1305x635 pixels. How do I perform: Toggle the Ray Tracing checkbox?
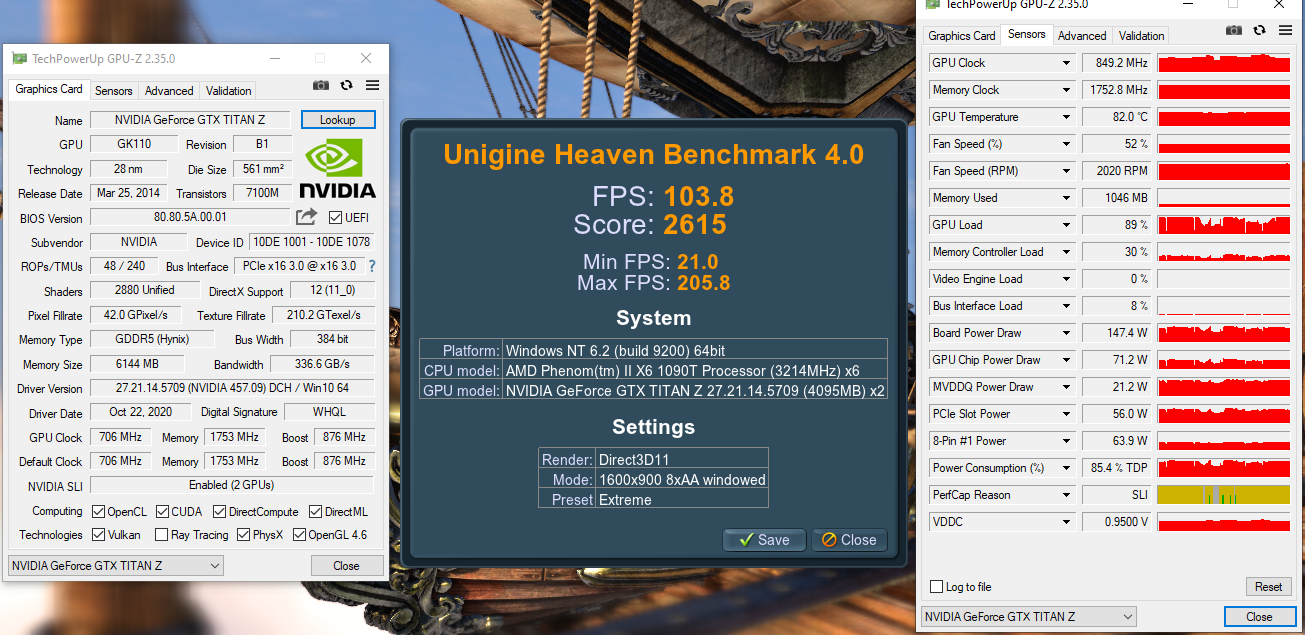click(162, 535)
